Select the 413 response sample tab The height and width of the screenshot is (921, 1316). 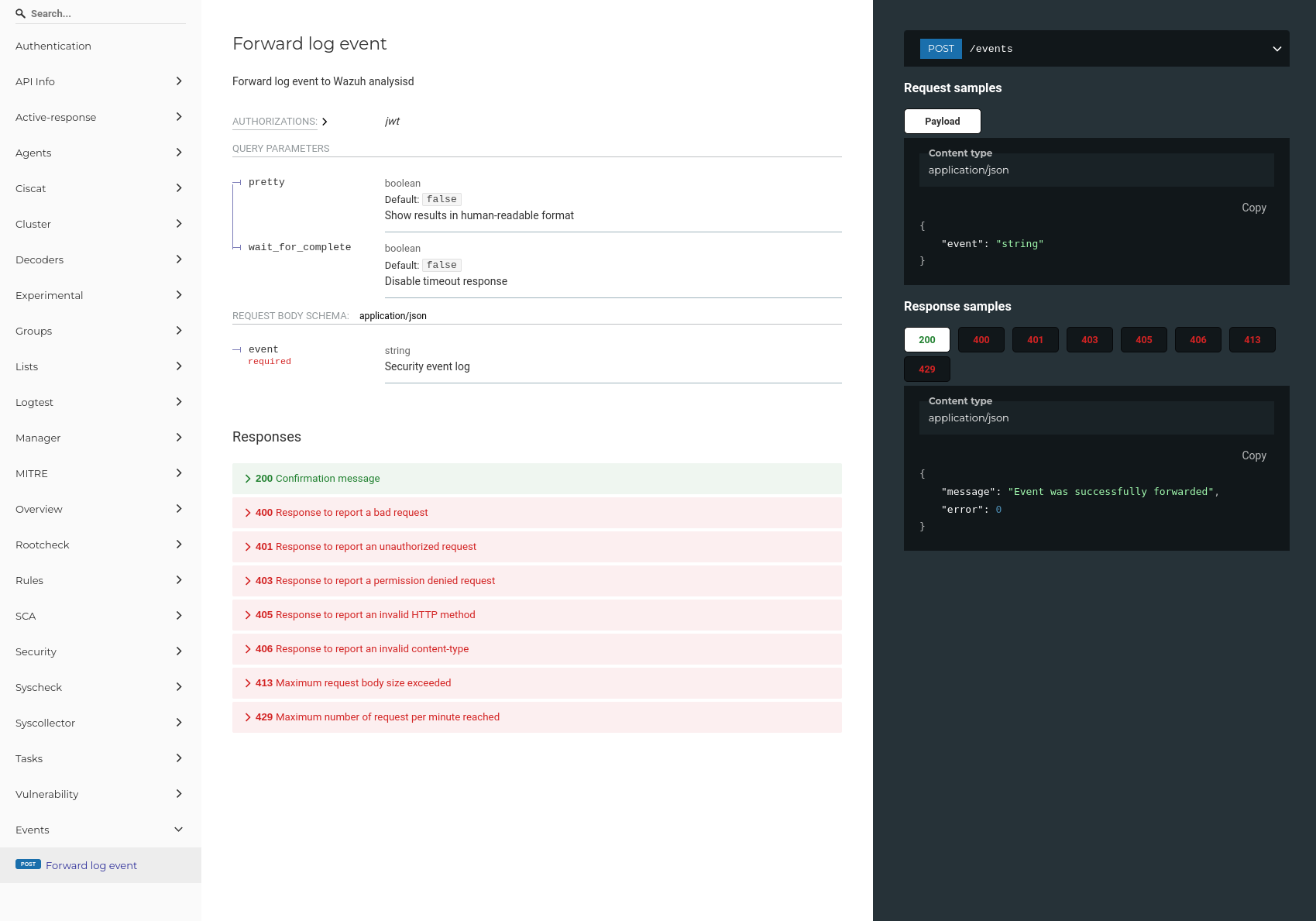1252,339
